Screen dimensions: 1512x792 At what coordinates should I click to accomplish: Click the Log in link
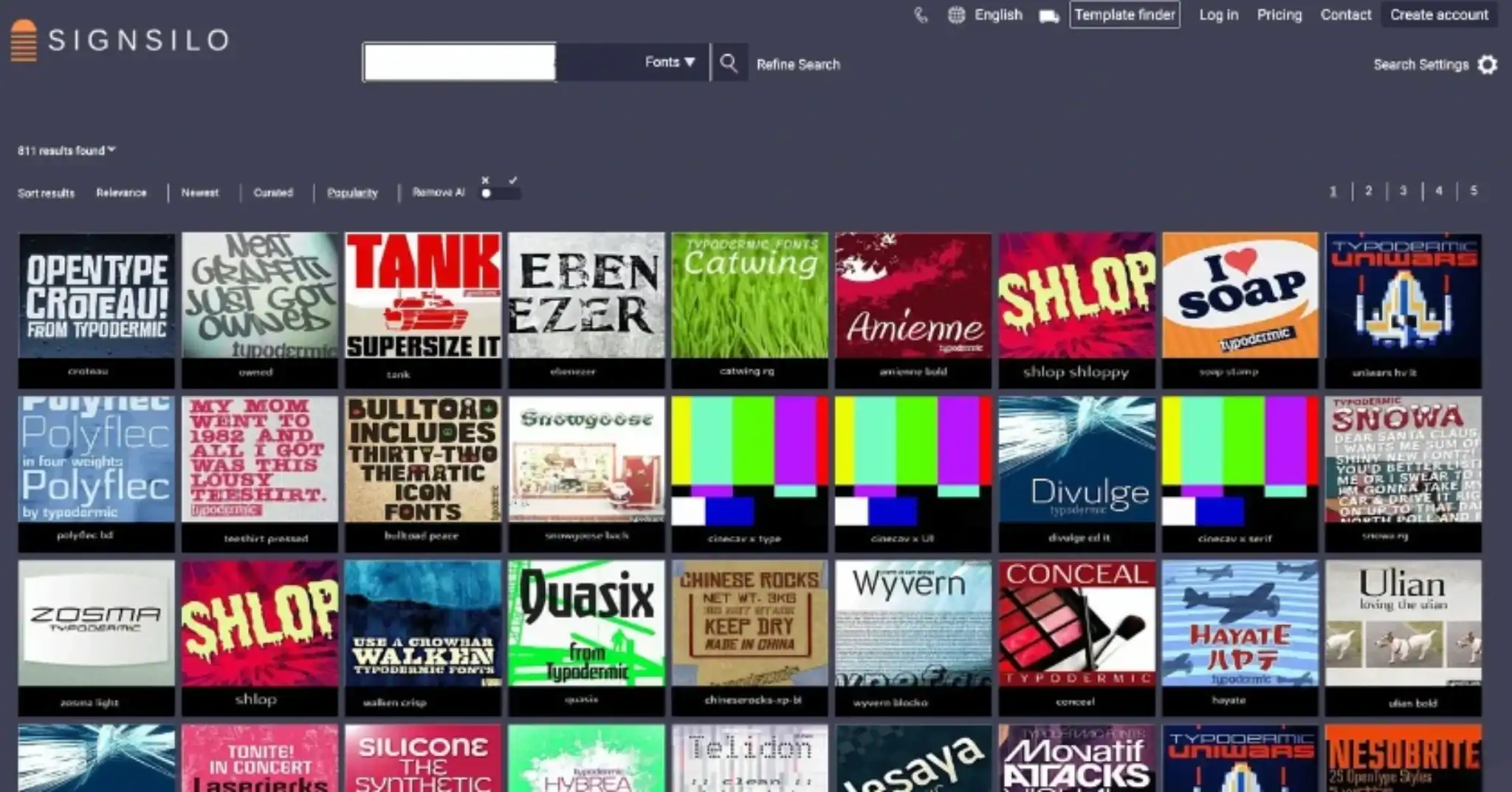pos(1218,15)
